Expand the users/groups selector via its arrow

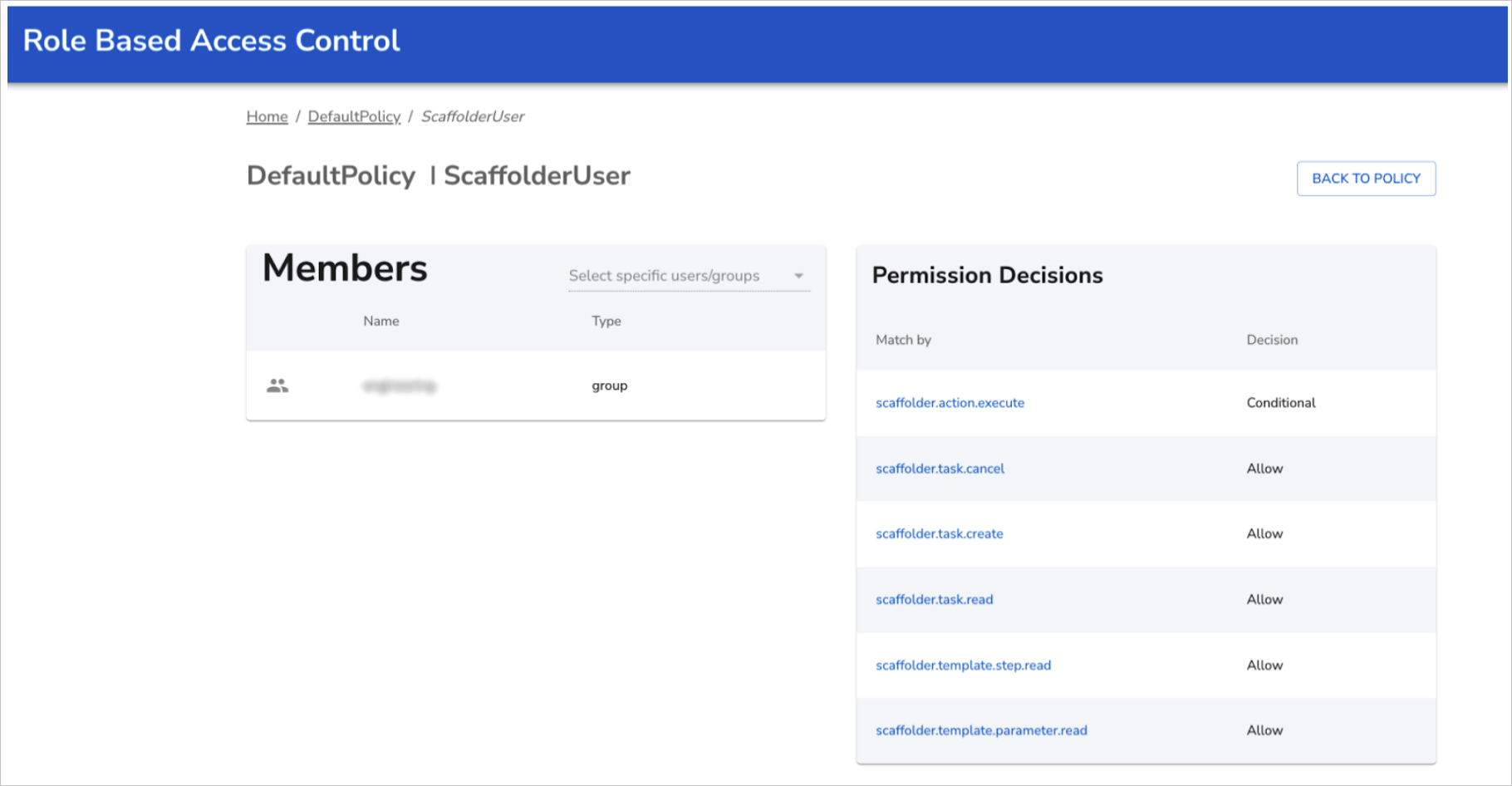[798, 275]
